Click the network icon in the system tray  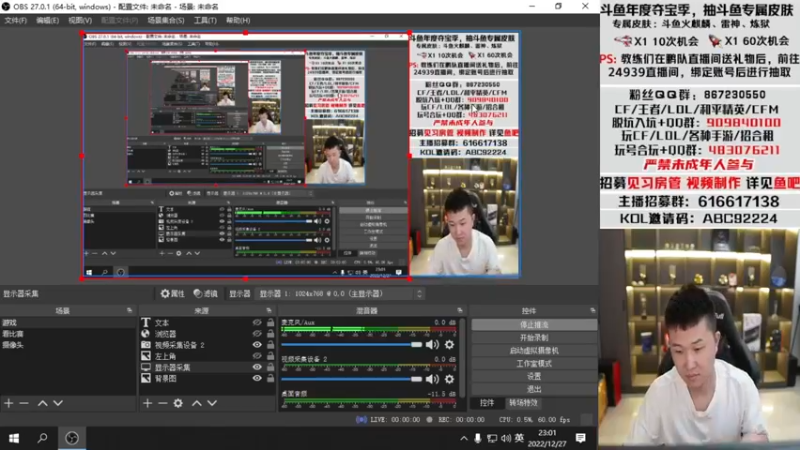(492, 438)
